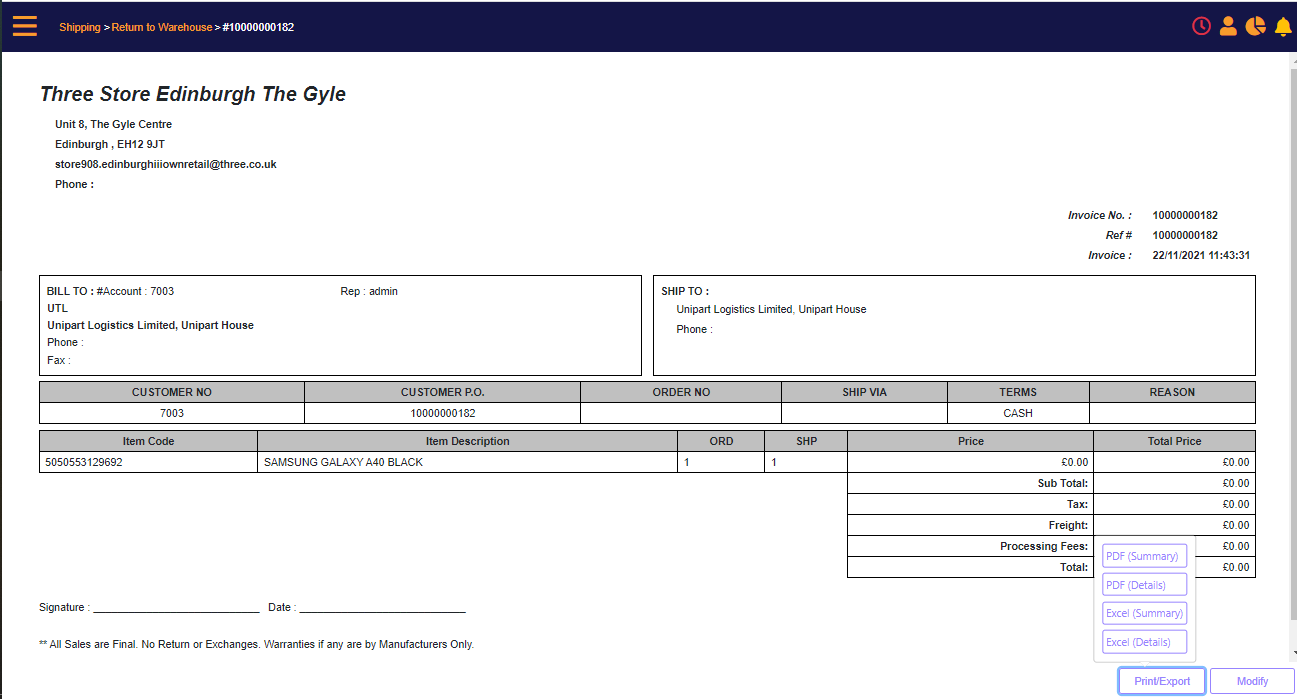This screenshot has height=699, width=1297.
Task: Open the user profile icon
Action: click(x=1228, y=26)
